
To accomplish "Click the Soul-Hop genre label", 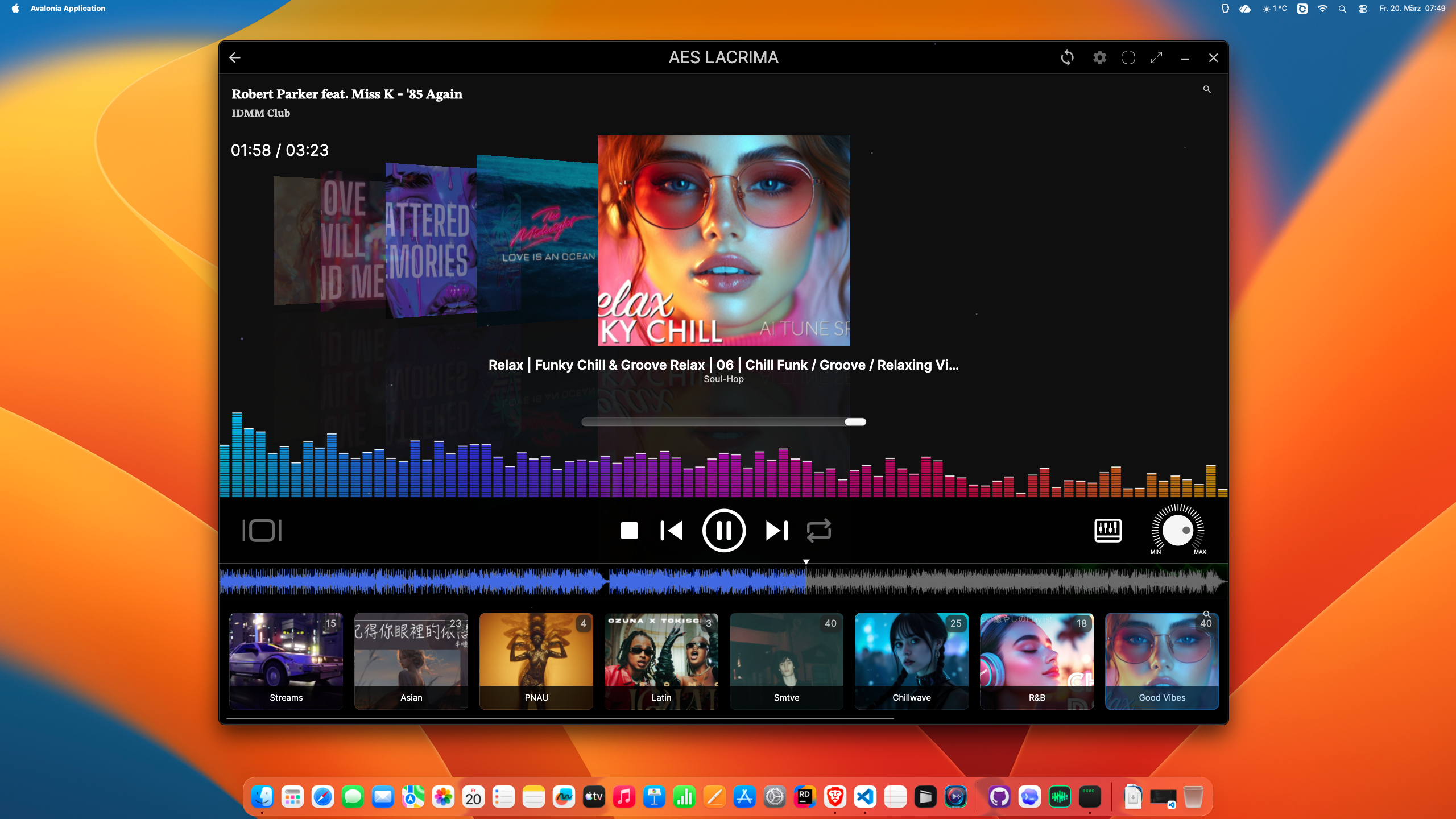I will 723,379.
